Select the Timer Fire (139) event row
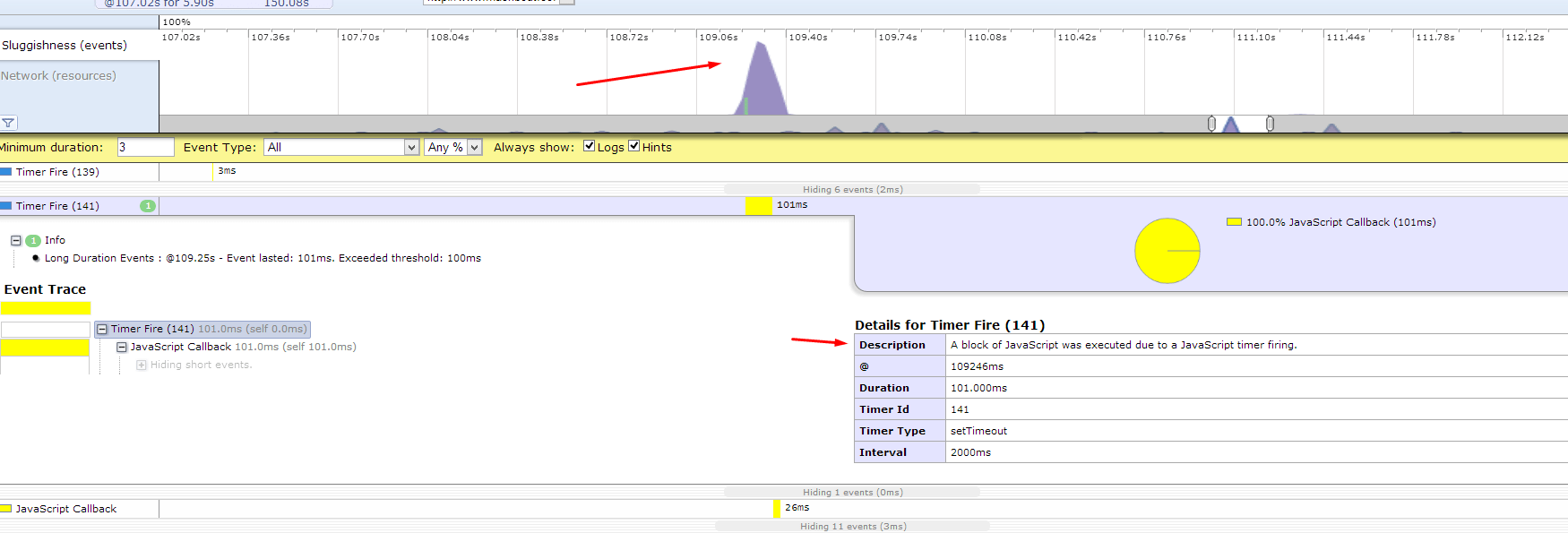 (784, 171)
